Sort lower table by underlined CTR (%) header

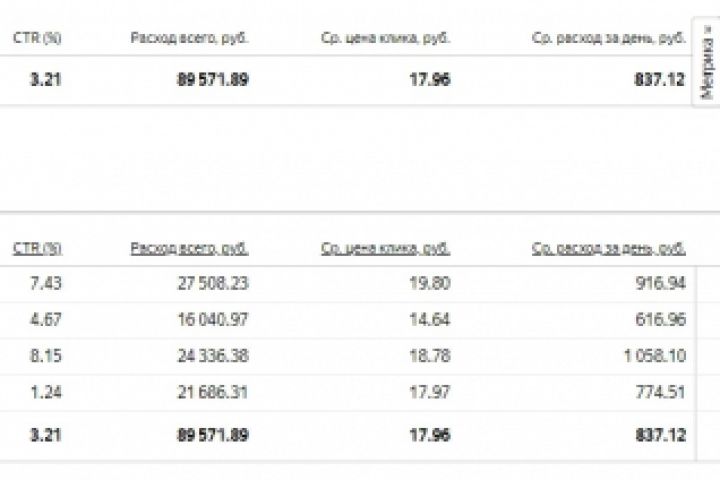point(37,248)
